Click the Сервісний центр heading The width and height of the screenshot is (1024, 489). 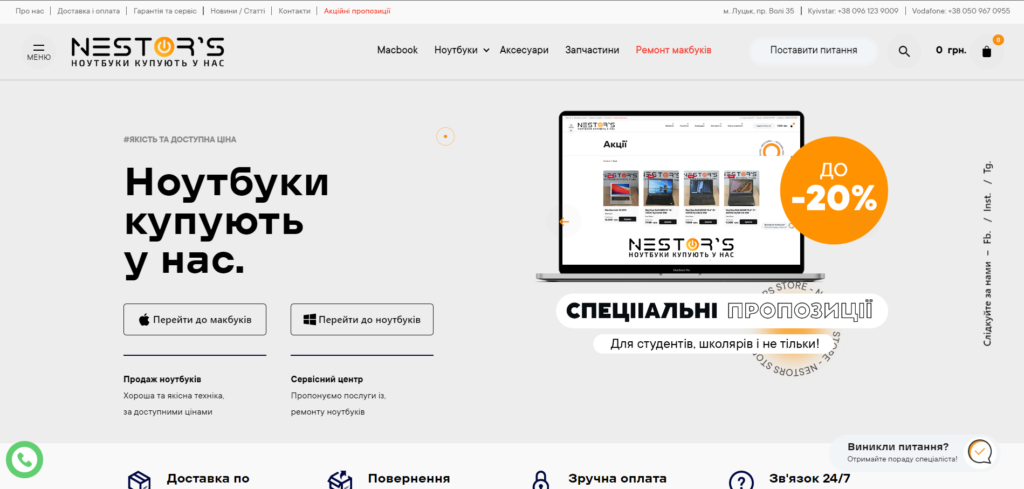327,379
